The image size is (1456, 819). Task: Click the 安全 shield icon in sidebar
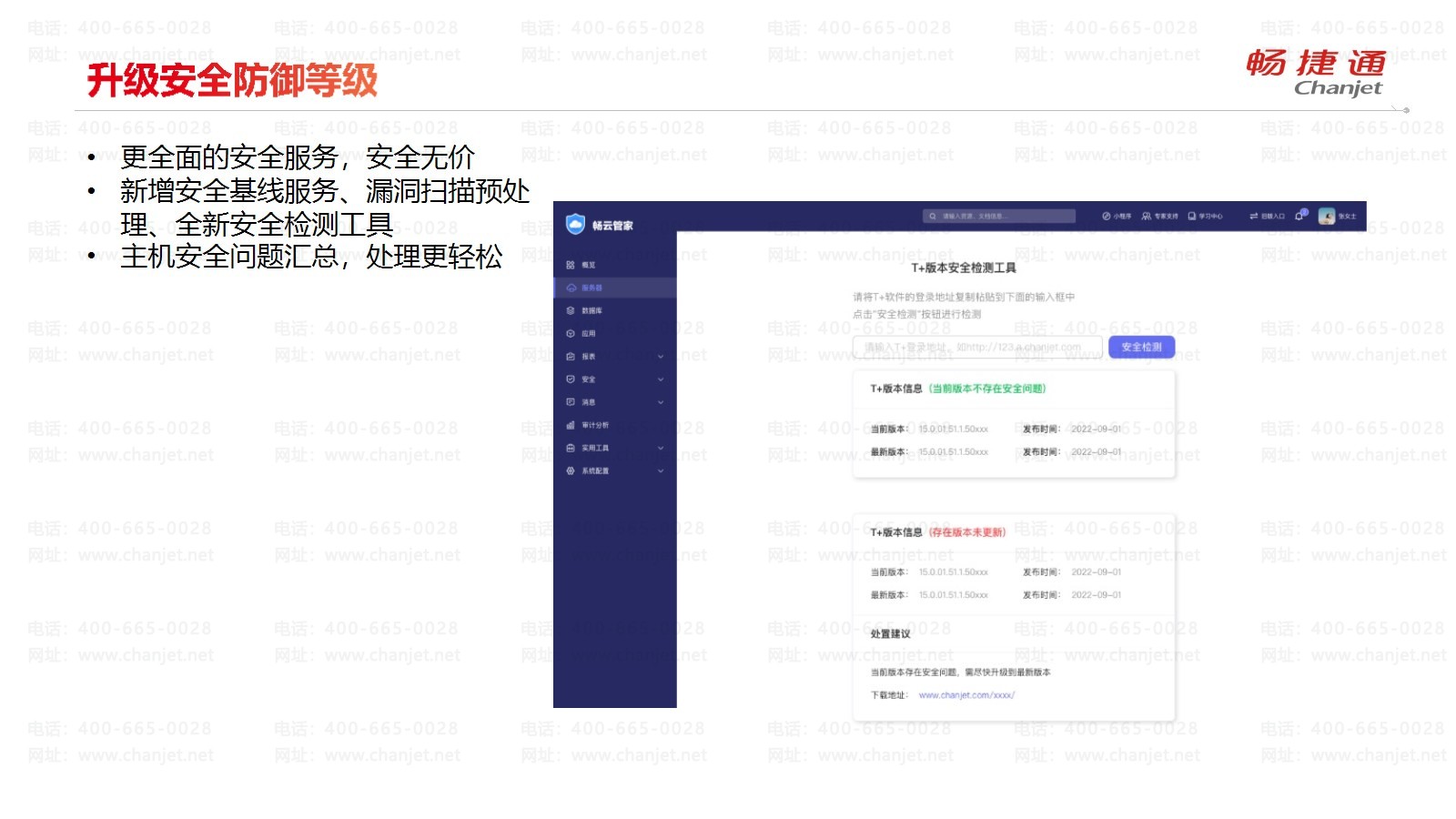coord(571,379)
